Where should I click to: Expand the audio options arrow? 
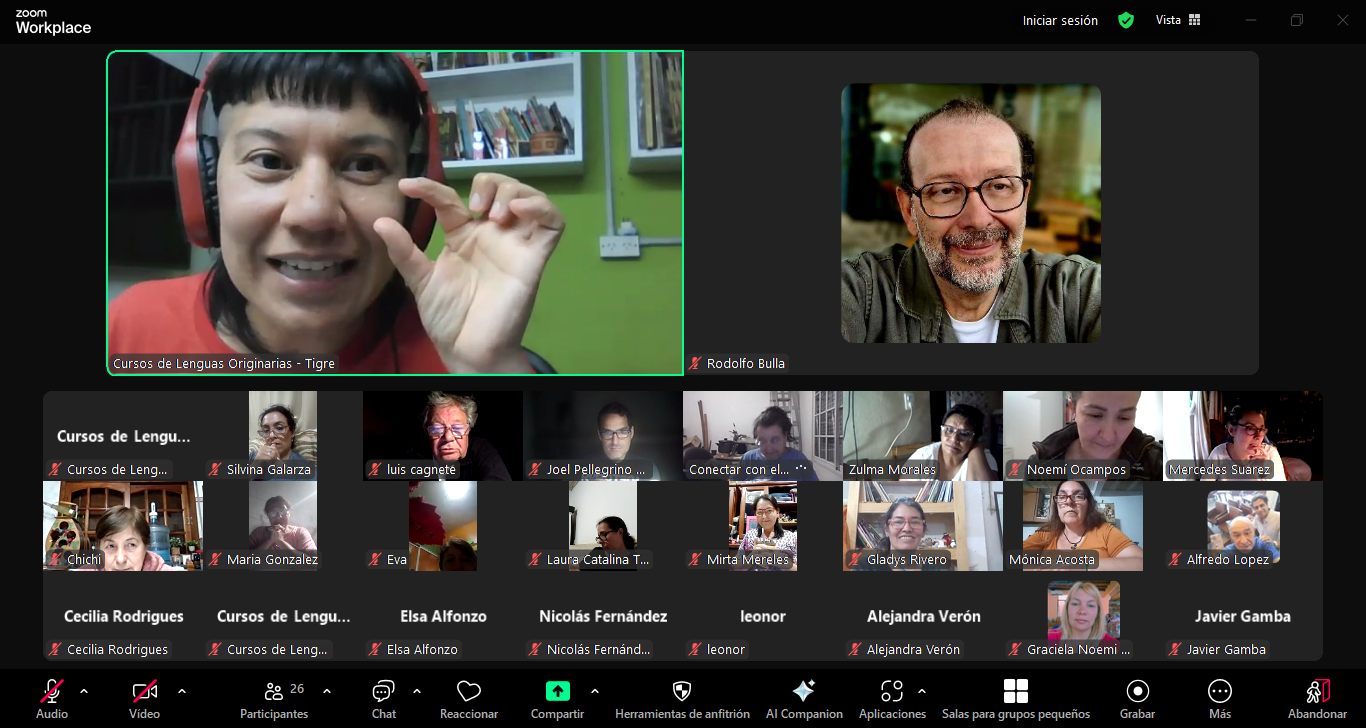[84, 691]
